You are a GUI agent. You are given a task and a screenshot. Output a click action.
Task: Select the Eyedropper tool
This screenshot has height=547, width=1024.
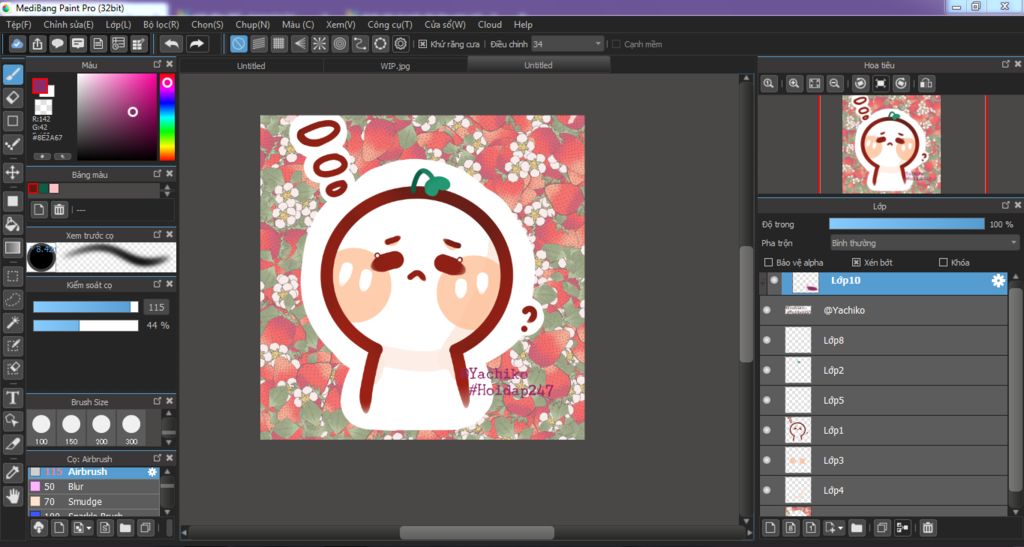12,473
